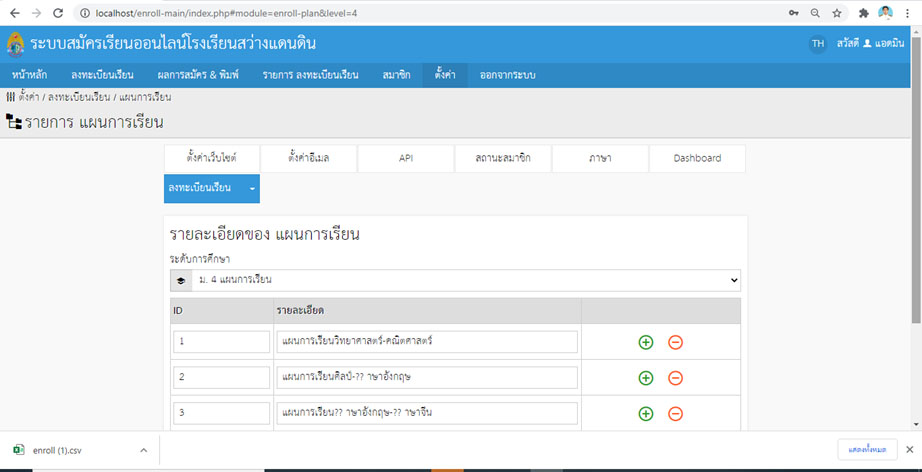This screenshot has width=922, height=472.
Task: Click red minus icon in row 3
Action: pos(675,413)
